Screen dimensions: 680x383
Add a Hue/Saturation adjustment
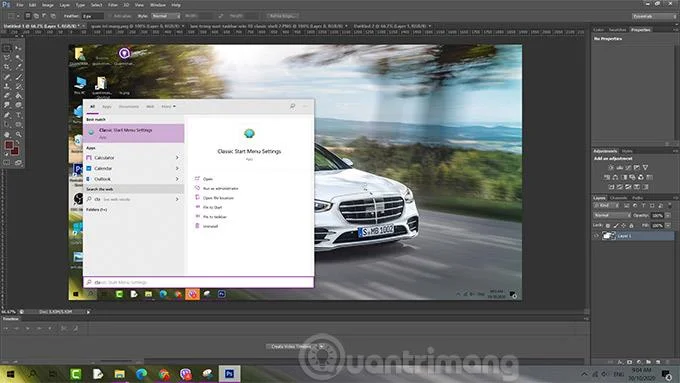(x=607, y=177)
